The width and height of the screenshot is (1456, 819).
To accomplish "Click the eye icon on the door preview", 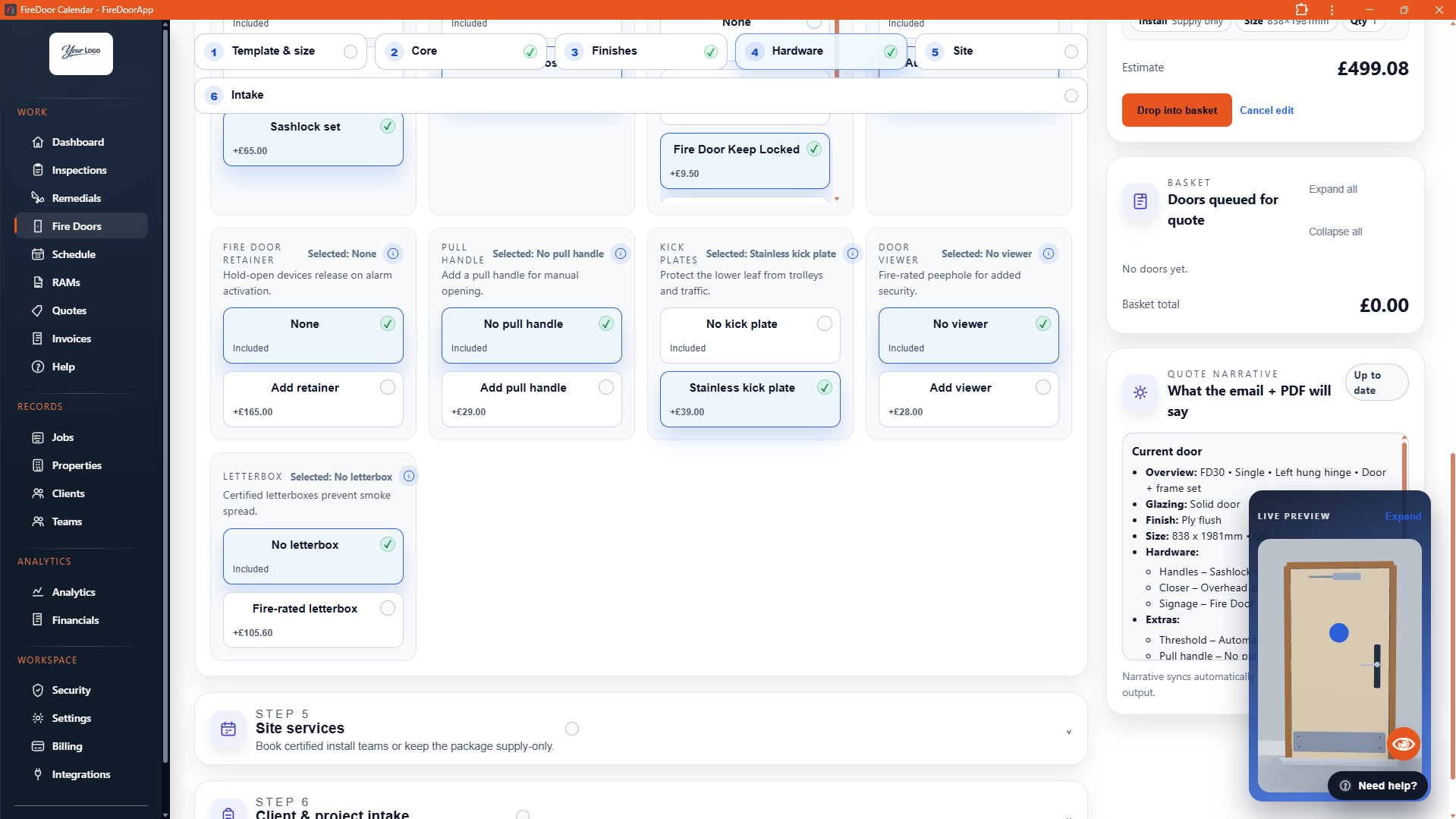I will coord(1403,744).
